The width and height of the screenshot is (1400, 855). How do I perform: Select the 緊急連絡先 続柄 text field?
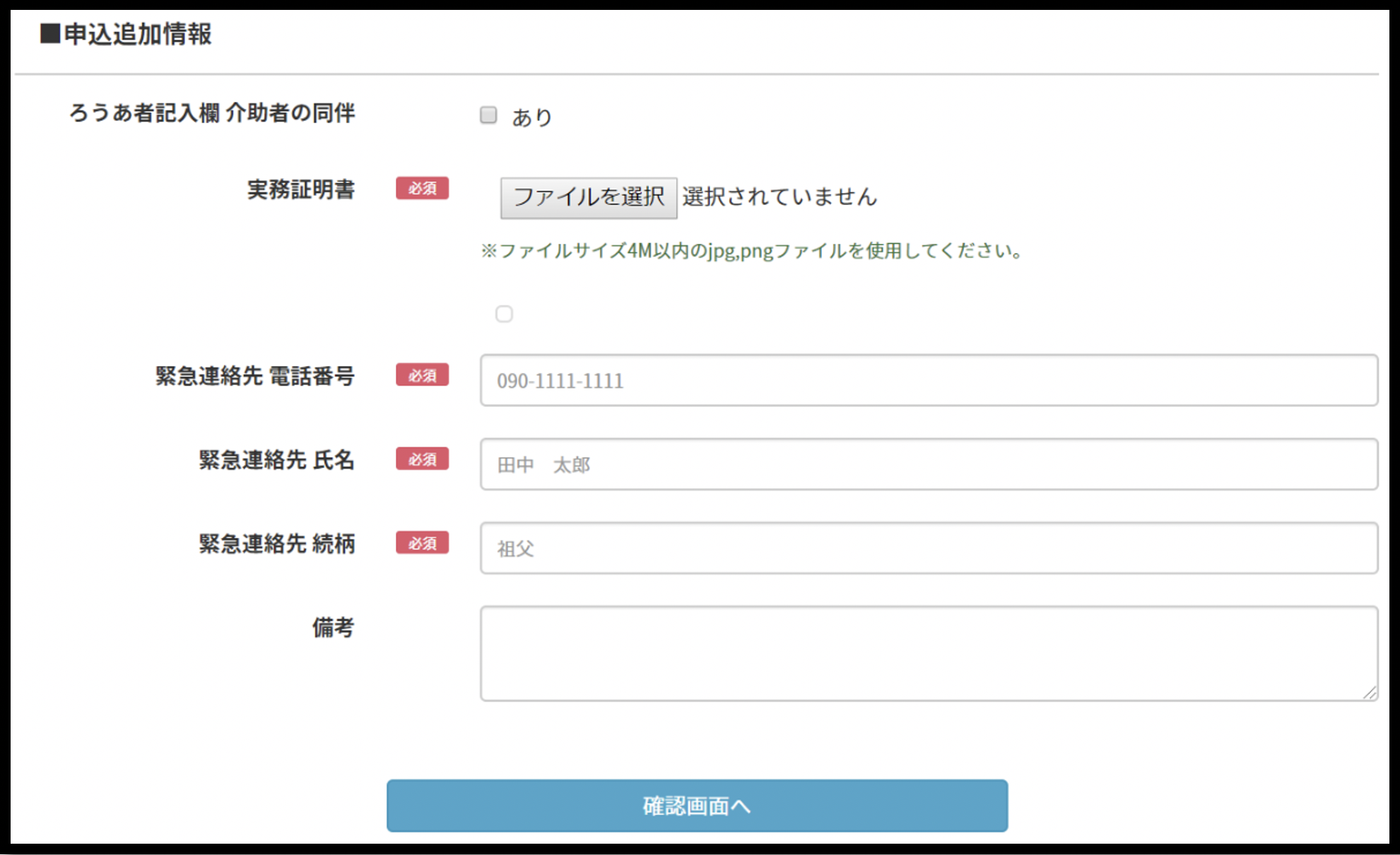(x=928, y=548)
